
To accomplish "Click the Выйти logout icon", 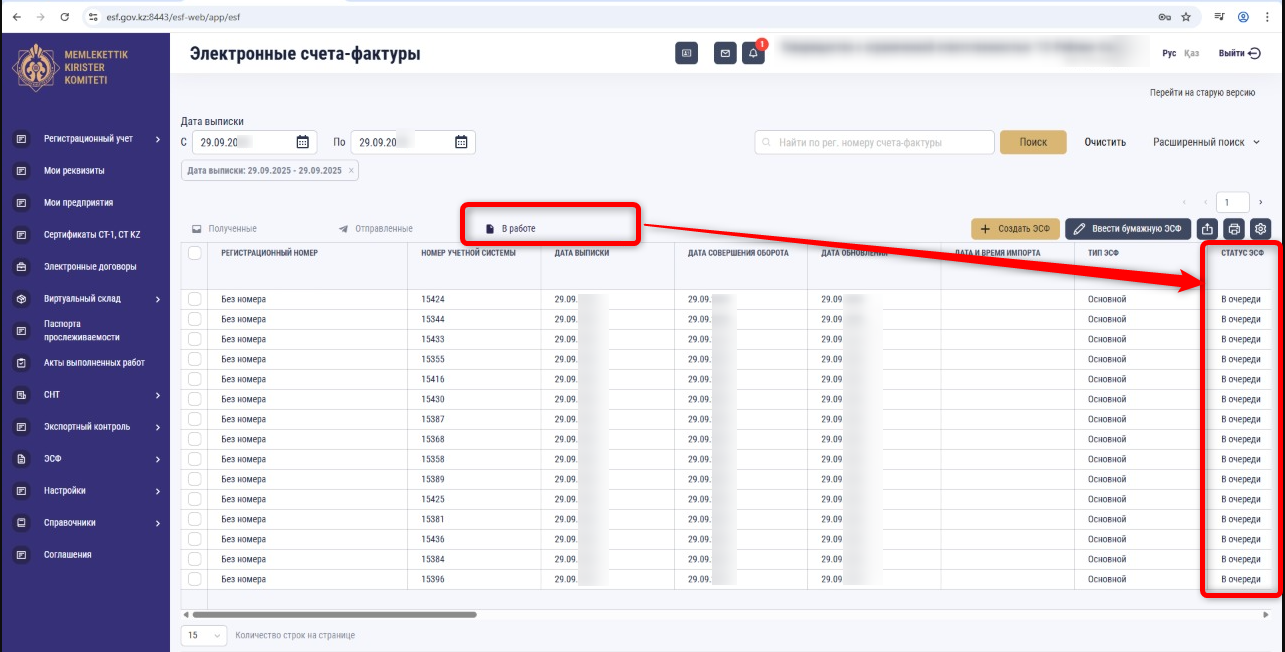I will [x=1255, y=54].
